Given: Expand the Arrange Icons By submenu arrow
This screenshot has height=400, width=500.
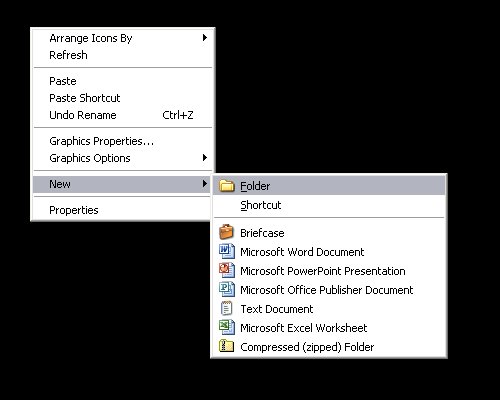Looking at the screenshot, I should (x=205, y=38).
